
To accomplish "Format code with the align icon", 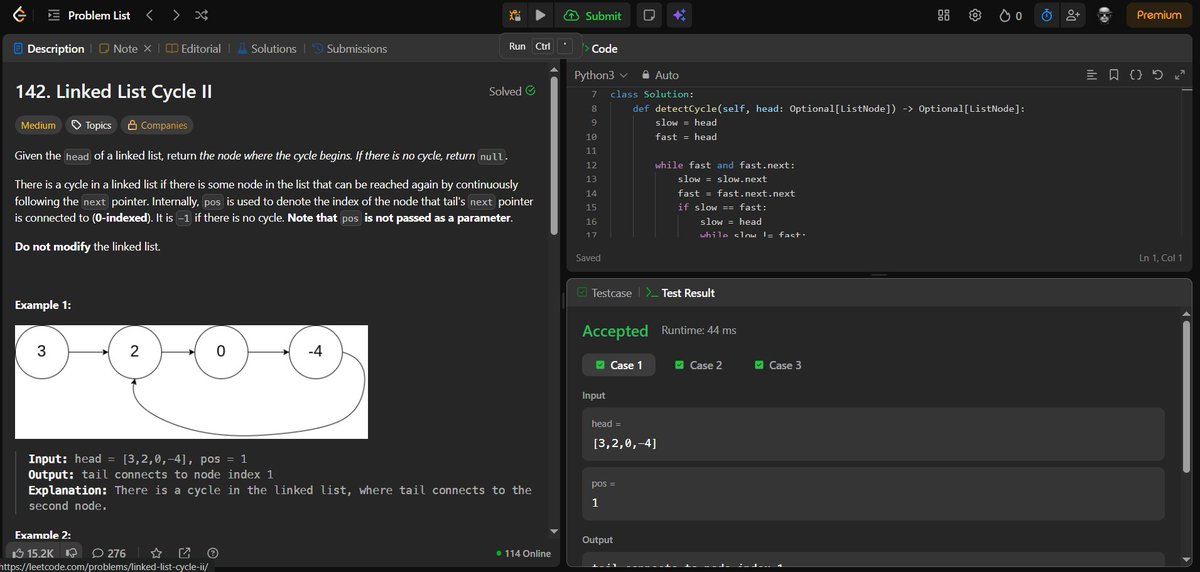I will point(1092,75).
